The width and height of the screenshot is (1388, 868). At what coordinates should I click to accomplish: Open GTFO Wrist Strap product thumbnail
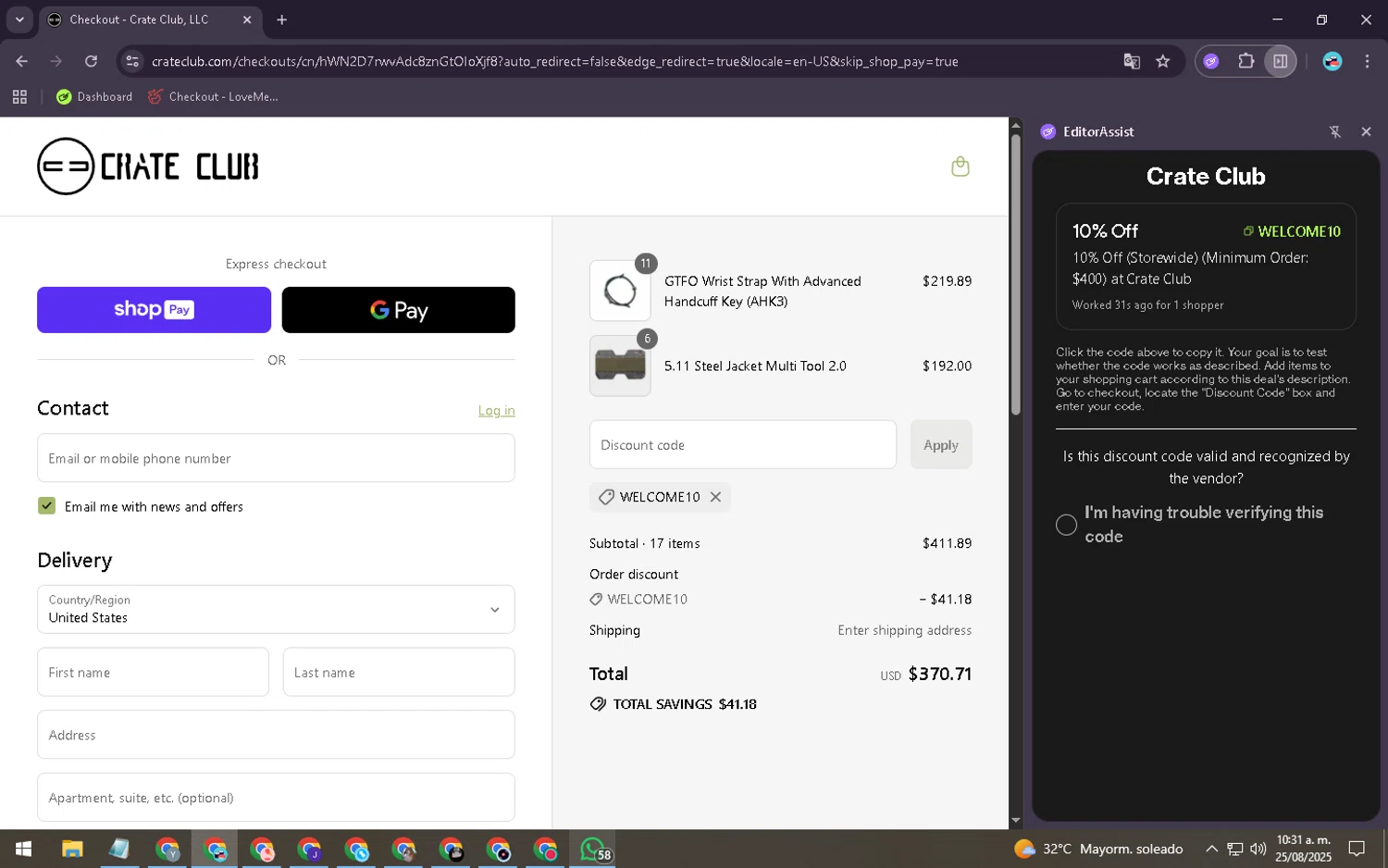(x=620, y=291)
